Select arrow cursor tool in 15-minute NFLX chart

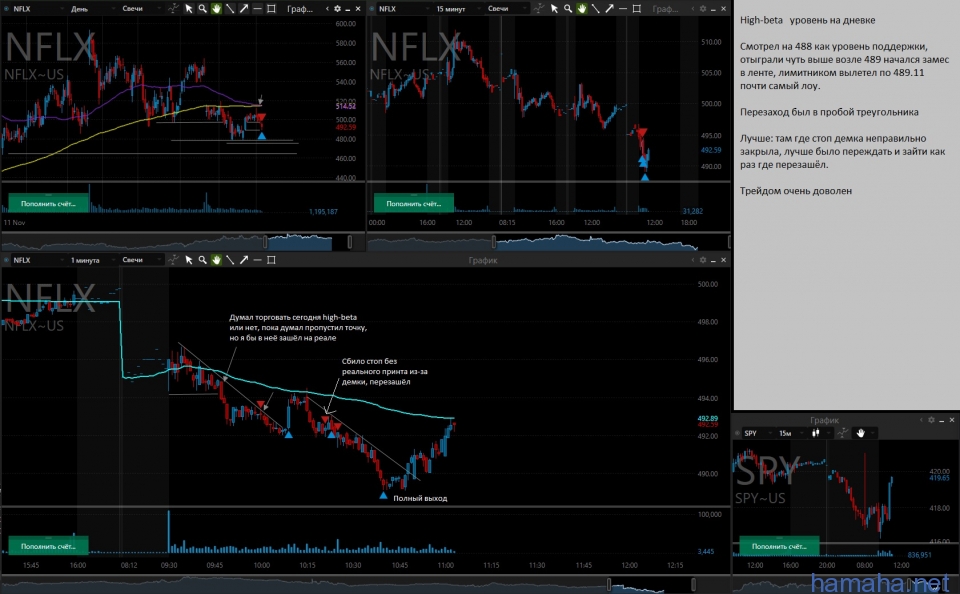click(554, 9)
